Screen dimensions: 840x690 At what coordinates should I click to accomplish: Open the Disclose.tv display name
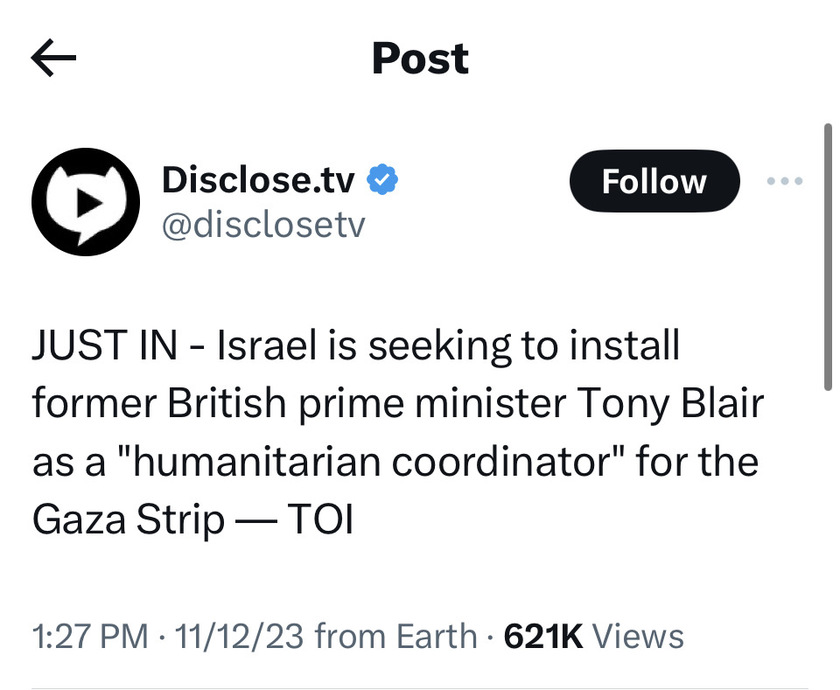tap(258, 180)
